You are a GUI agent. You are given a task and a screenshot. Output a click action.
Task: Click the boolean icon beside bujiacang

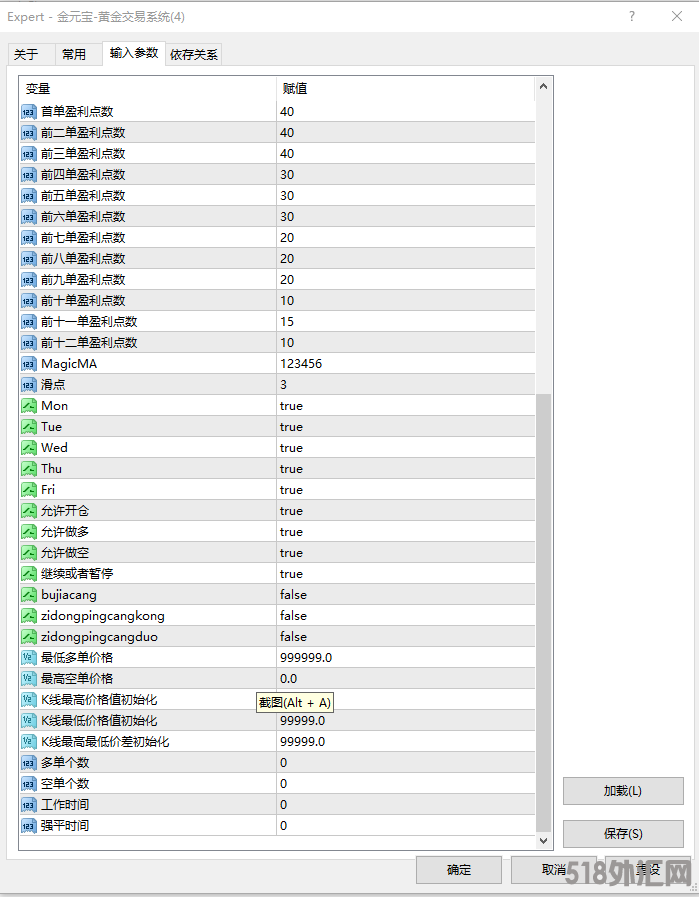click(x=29, y=594)
